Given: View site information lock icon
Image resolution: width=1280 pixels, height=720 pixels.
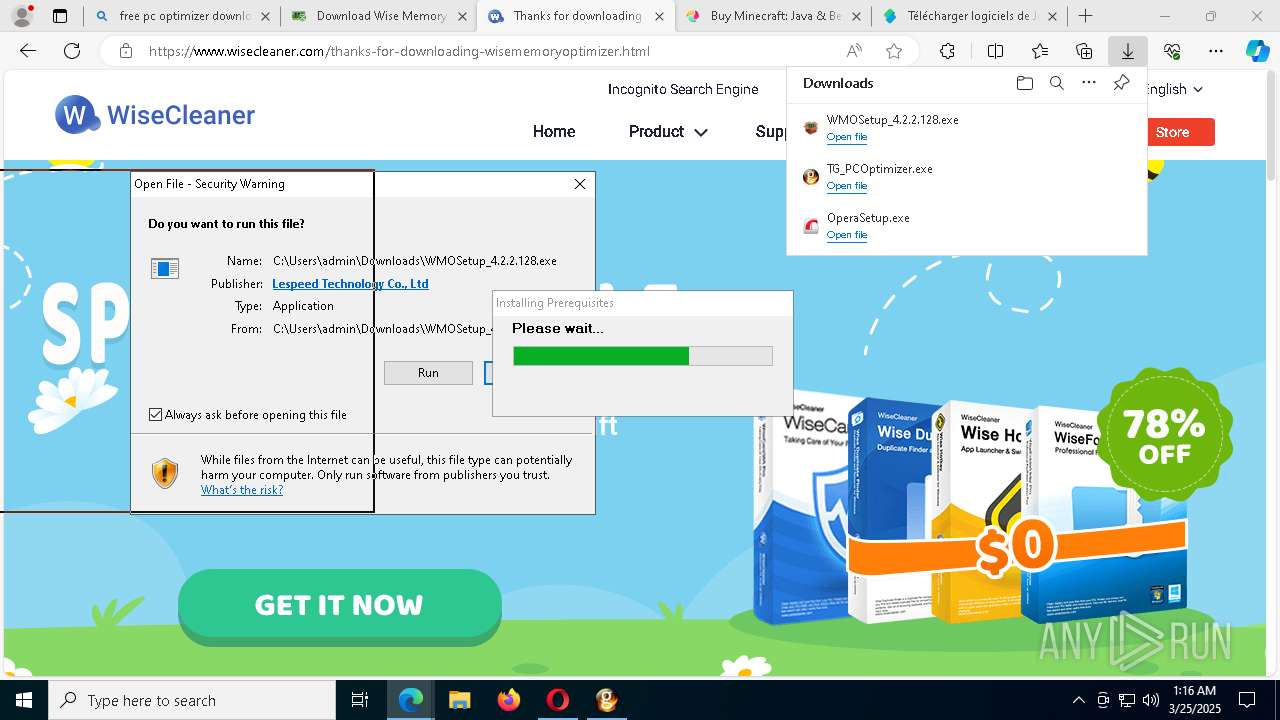Looking at the screenshot, I should pyautogui.click(x=125, y=52).
